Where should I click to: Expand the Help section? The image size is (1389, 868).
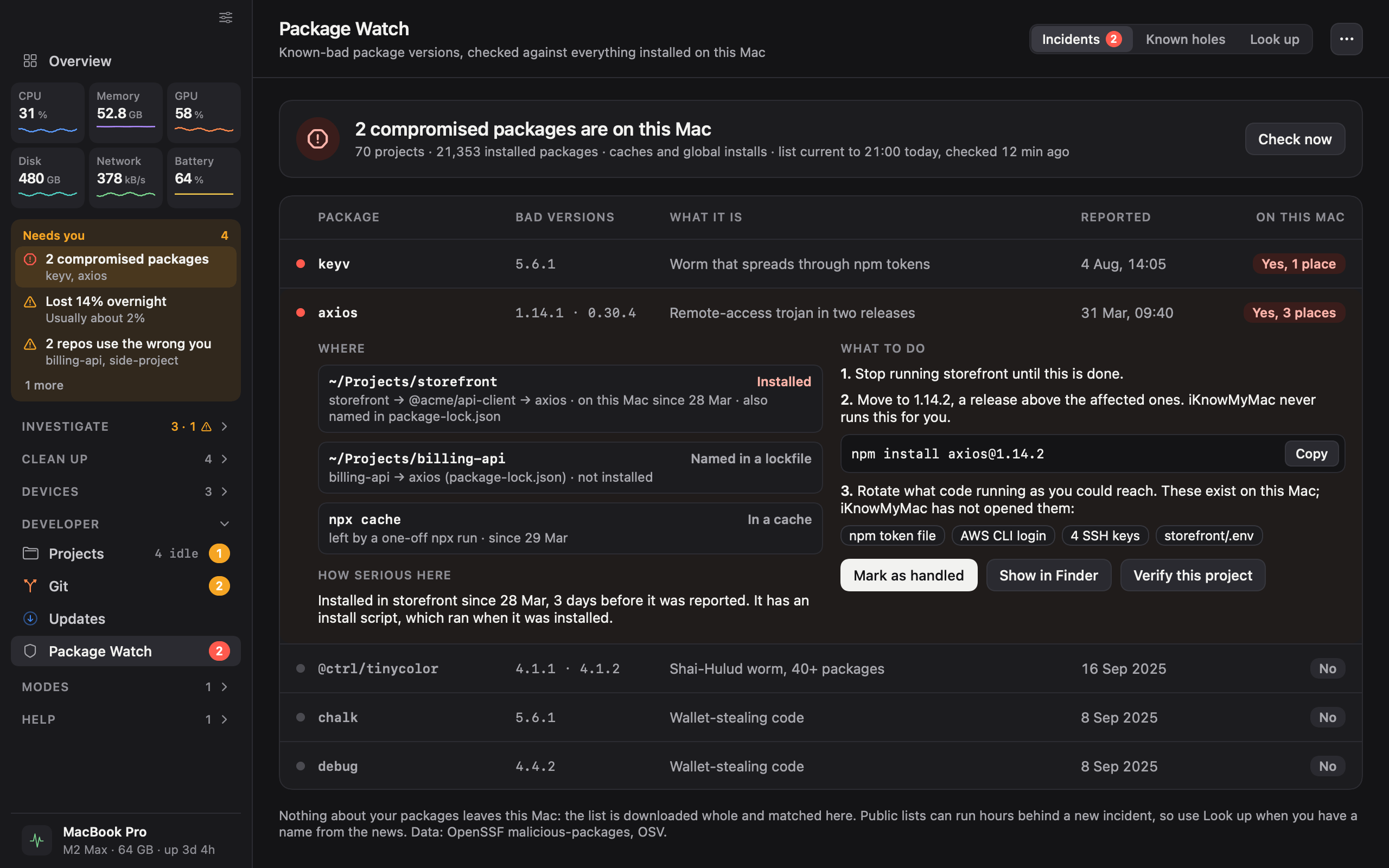click(x=126, y=719)
